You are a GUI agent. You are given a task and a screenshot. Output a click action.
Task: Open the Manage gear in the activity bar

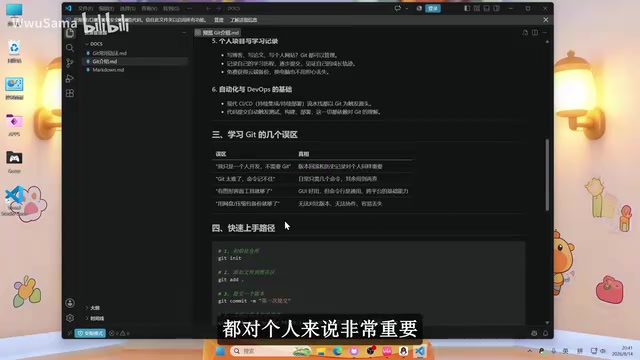click(70, 318)
